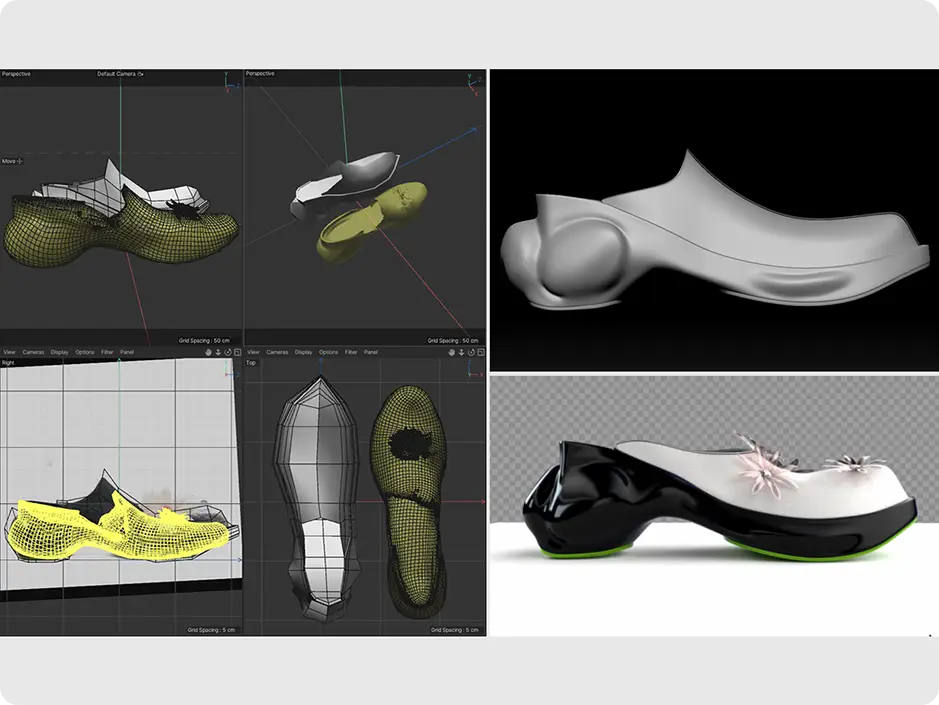This screenshot has height=705, width=939.
Task: Select the yellow mesh shoe sole in the Top viewport
Action: [409, 502]
